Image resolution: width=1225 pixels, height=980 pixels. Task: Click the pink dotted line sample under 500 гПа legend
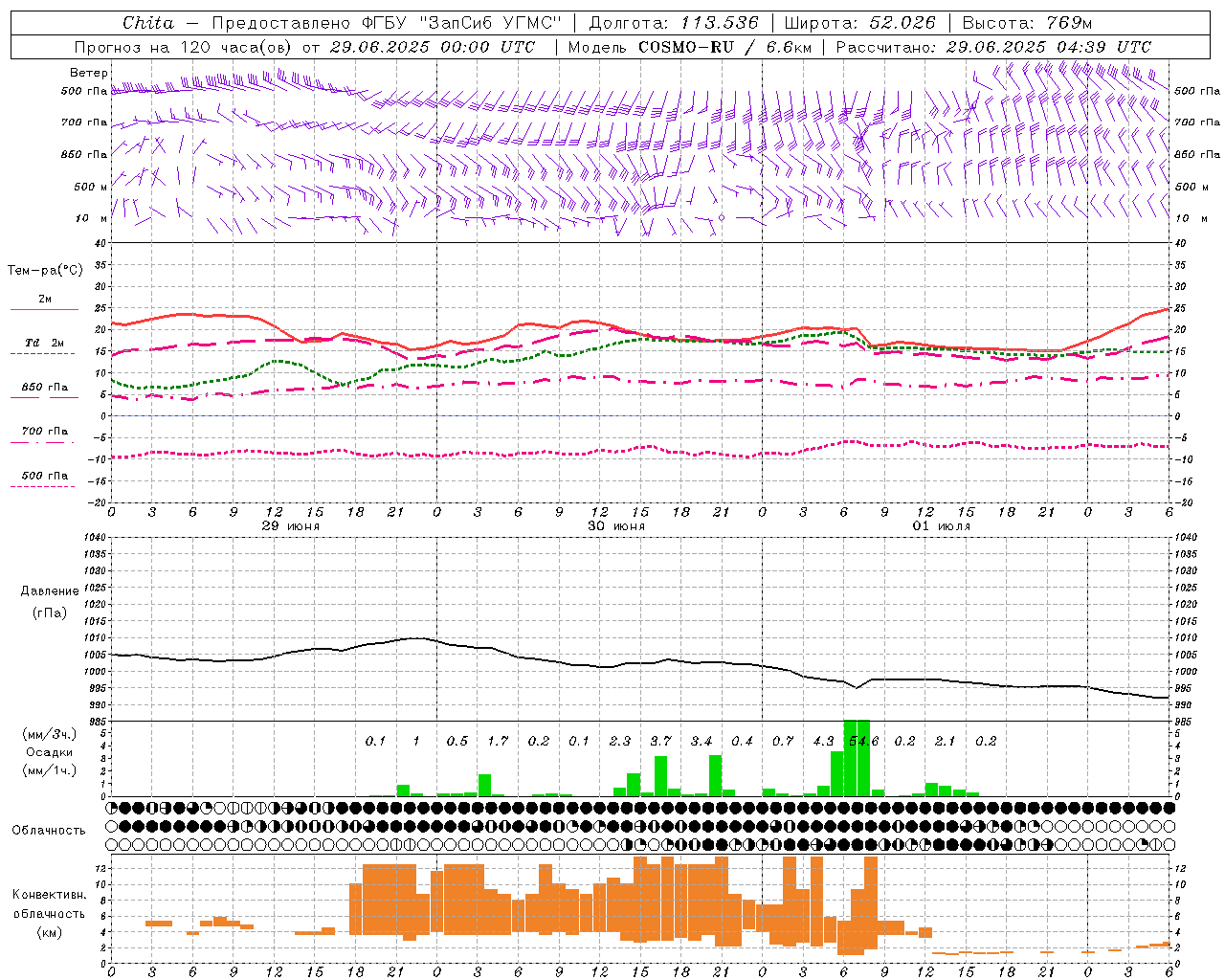(42, 487)
